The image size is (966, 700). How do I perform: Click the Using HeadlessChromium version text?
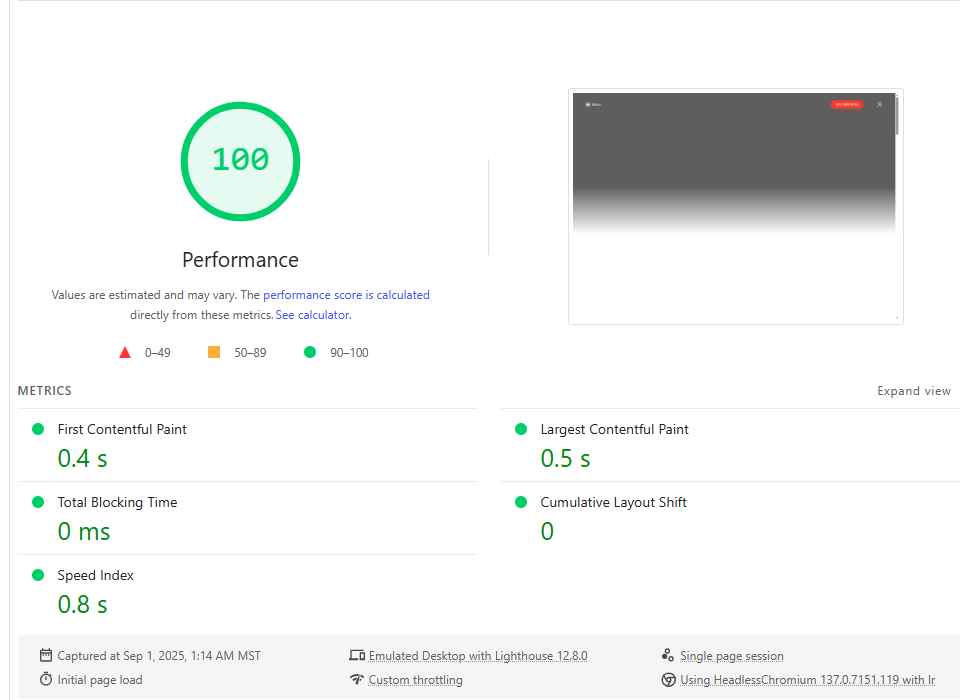pos(807,680)
